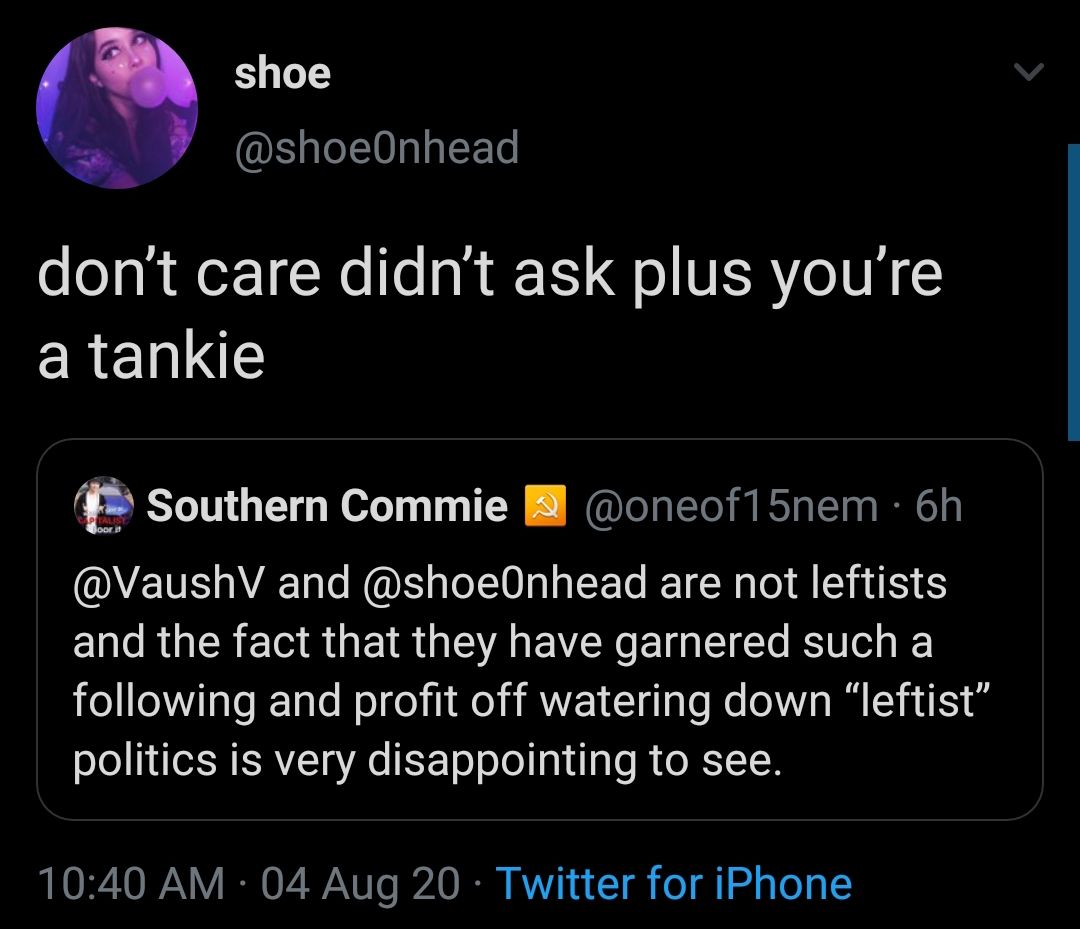Select the display name shoe
This screenshot has width=1080, height=929.
point(284,71)
